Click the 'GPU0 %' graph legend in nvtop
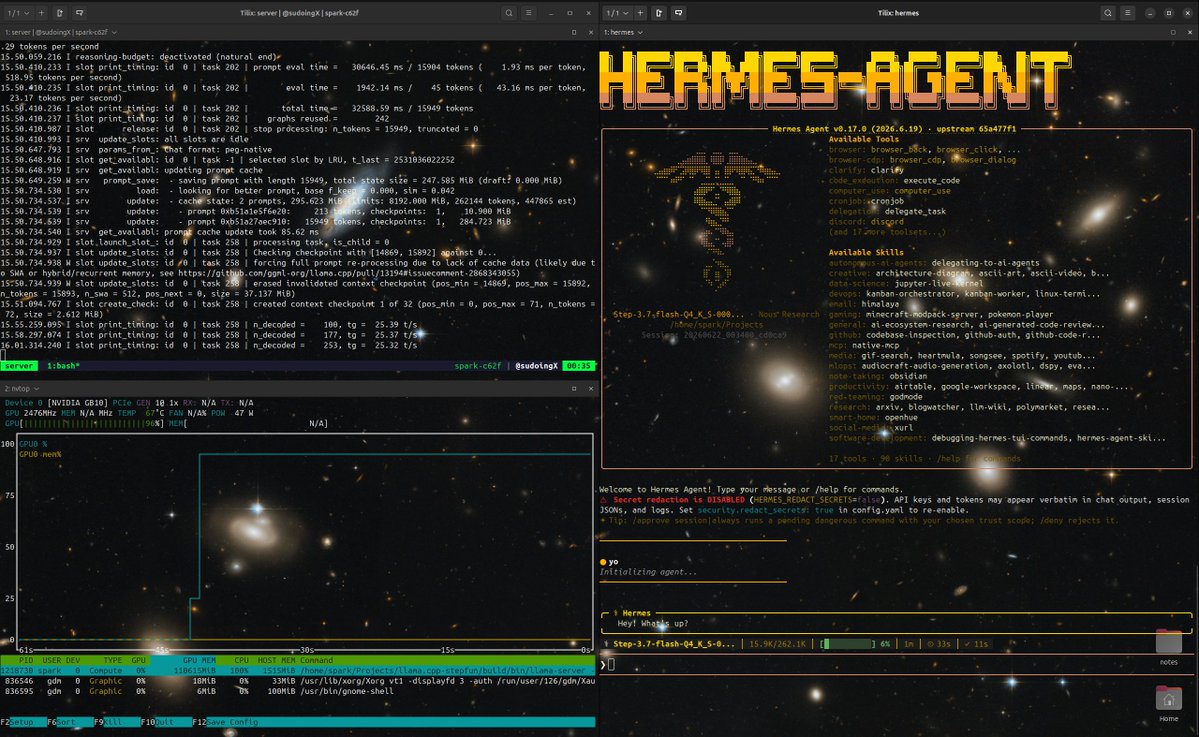 [x=33, y=443]
